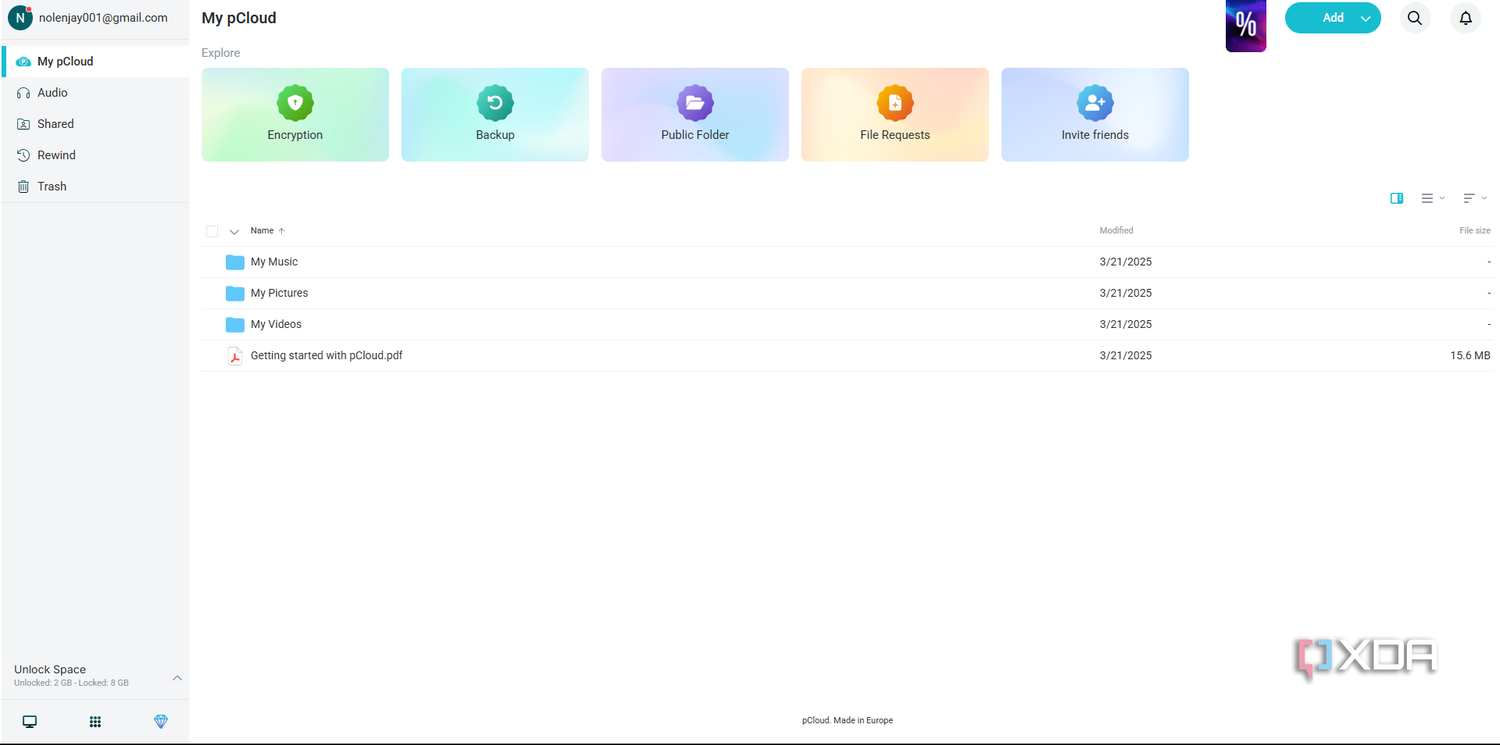Click the Trash bin icon in sidebar

point(24,187)
